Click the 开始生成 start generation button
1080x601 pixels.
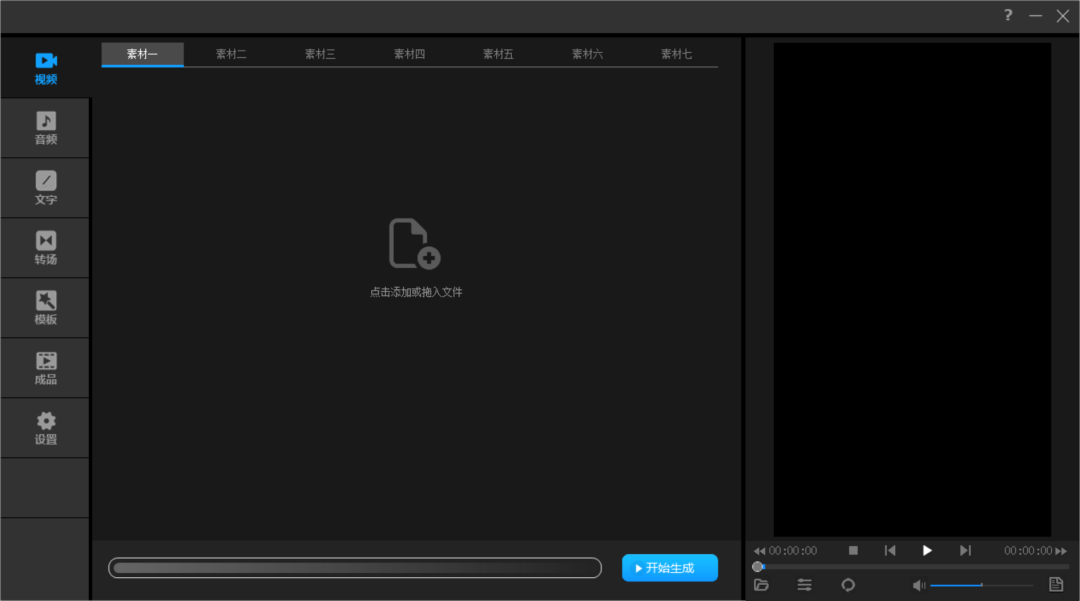pos(669,568)
